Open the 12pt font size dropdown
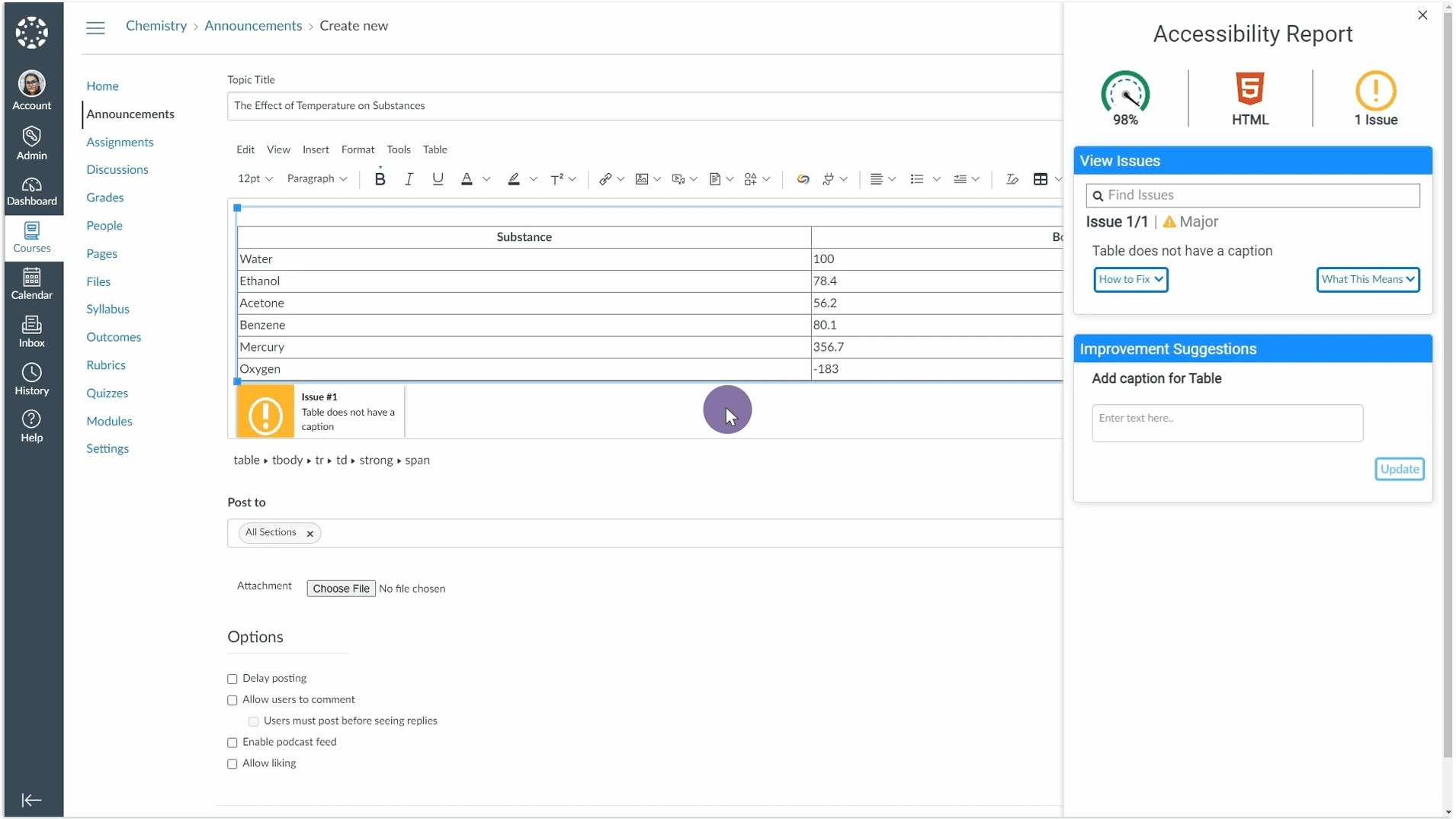Viewport: 1456px width, 819px height. 255,179
